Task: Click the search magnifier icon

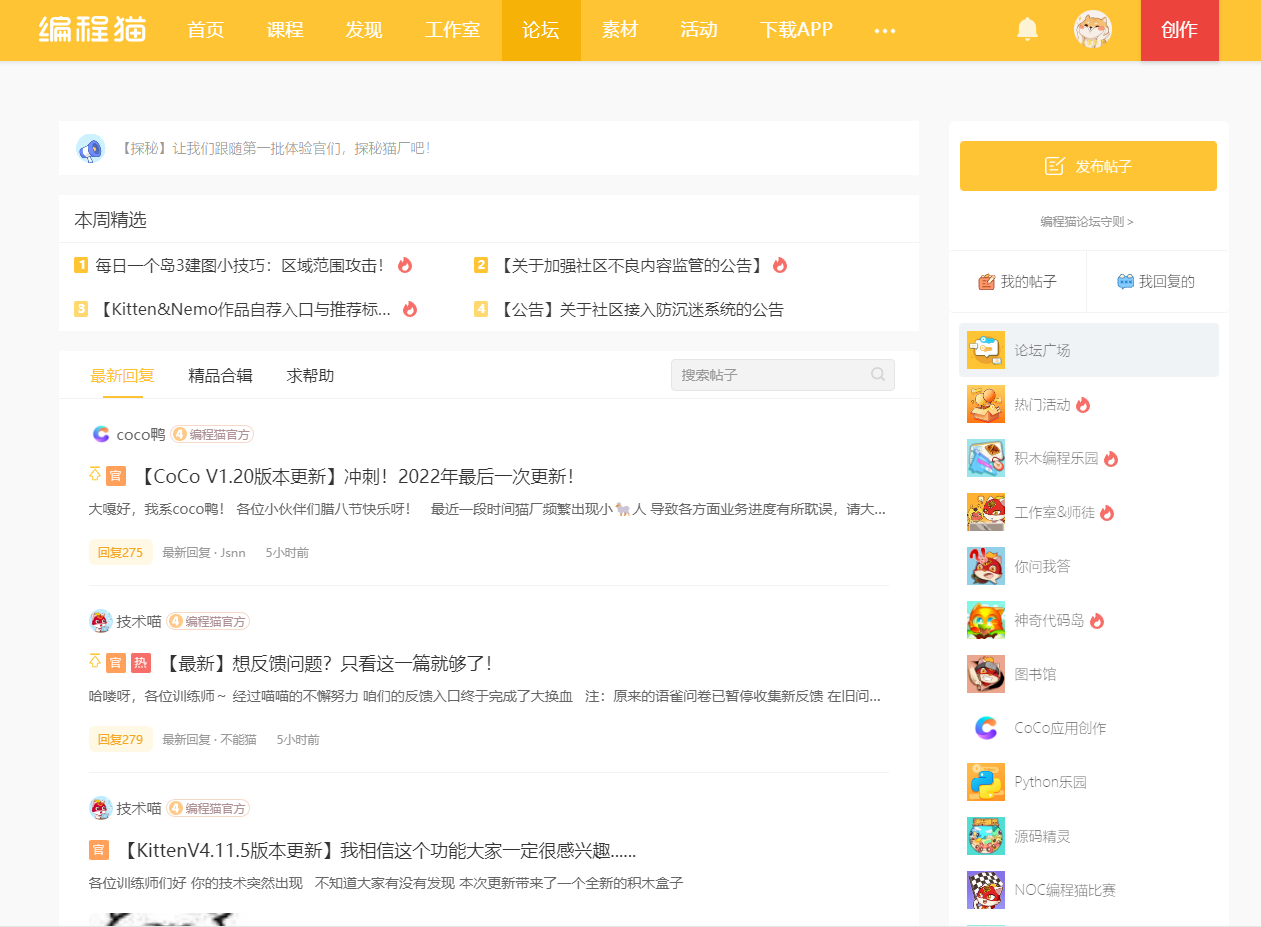Action: tap(878, 375)
